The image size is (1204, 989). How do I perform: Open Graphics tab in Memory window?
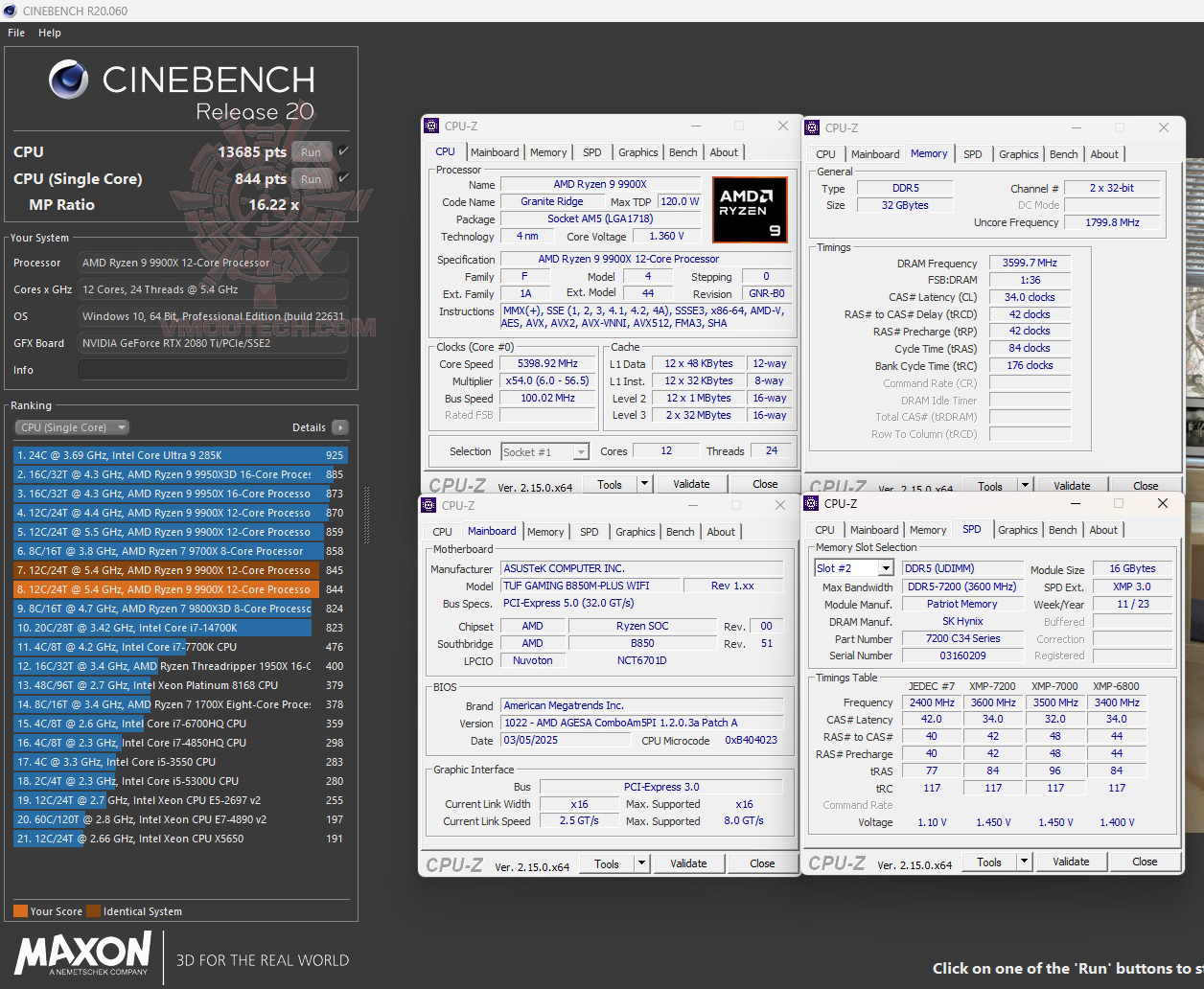point(1018,154)
